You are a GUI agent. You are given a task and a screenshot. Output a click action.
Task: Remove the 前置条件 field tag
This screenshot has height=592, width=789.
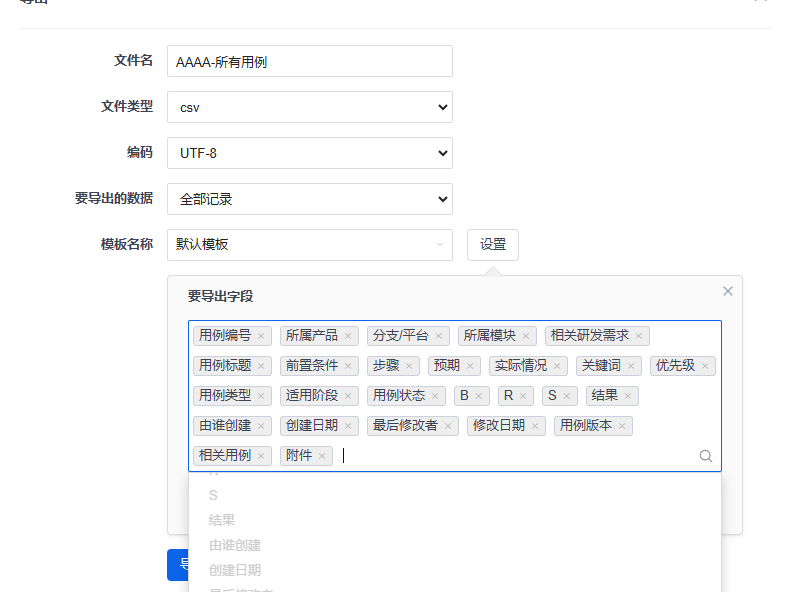(348, 366)
